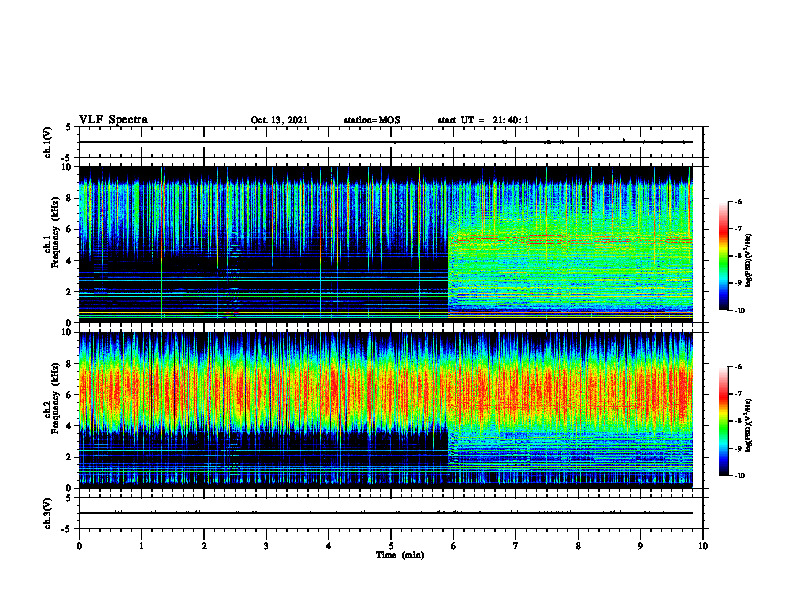Click the '-10' label on ch.1 color scale
Screen dimensions: 792x612
(x=738, y=311)
